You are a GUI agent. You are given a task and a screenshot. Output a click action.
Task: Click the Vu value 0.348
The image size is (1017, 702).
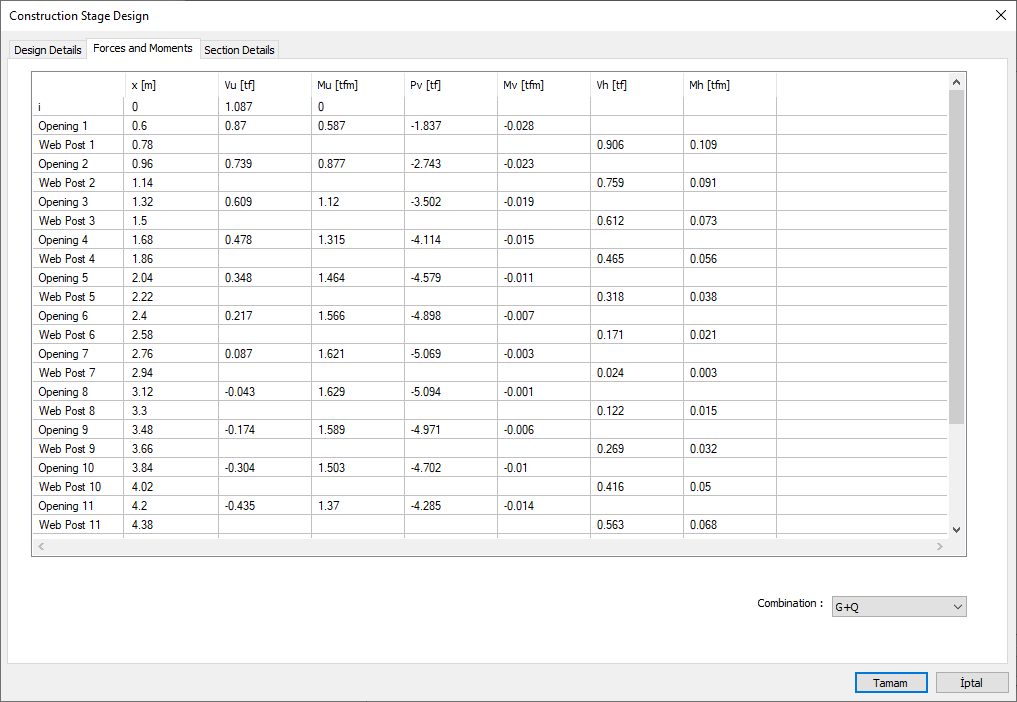coord(239,278)
